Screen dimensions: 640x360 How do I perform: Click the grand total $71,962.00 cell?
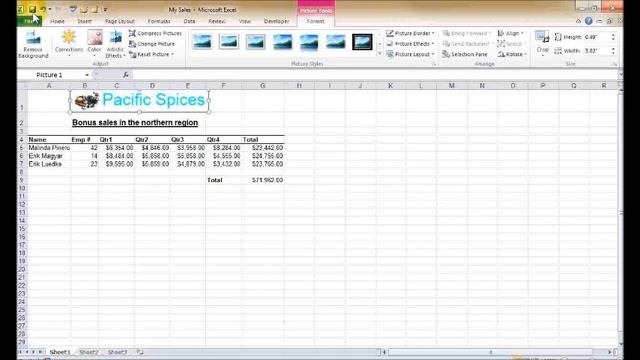263,180
